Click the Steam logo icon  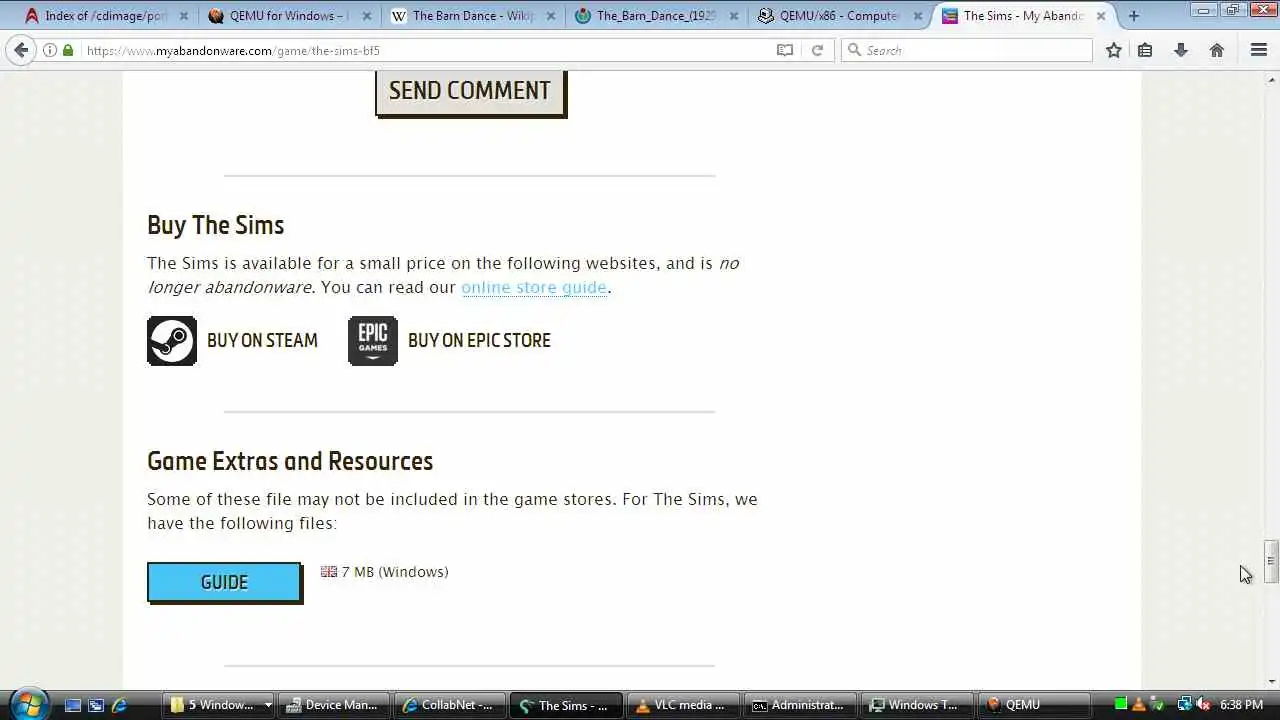coord(172,341)
